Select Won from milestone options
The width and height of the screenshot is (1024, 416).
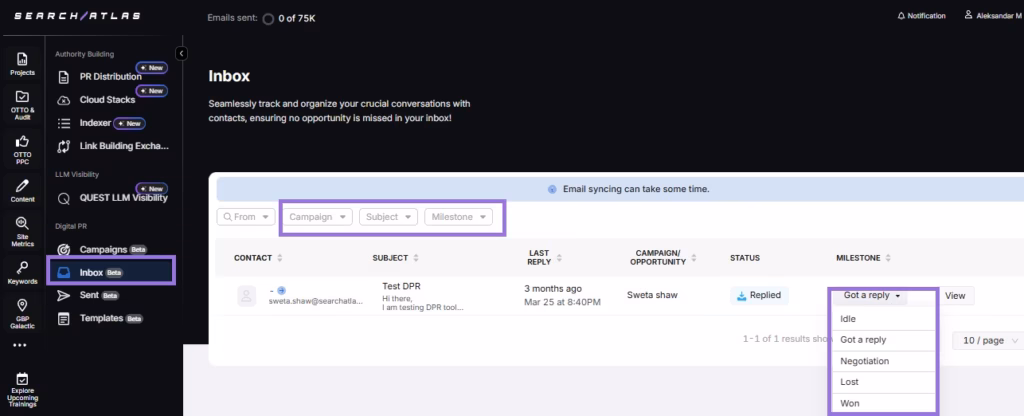click(850, 403)
